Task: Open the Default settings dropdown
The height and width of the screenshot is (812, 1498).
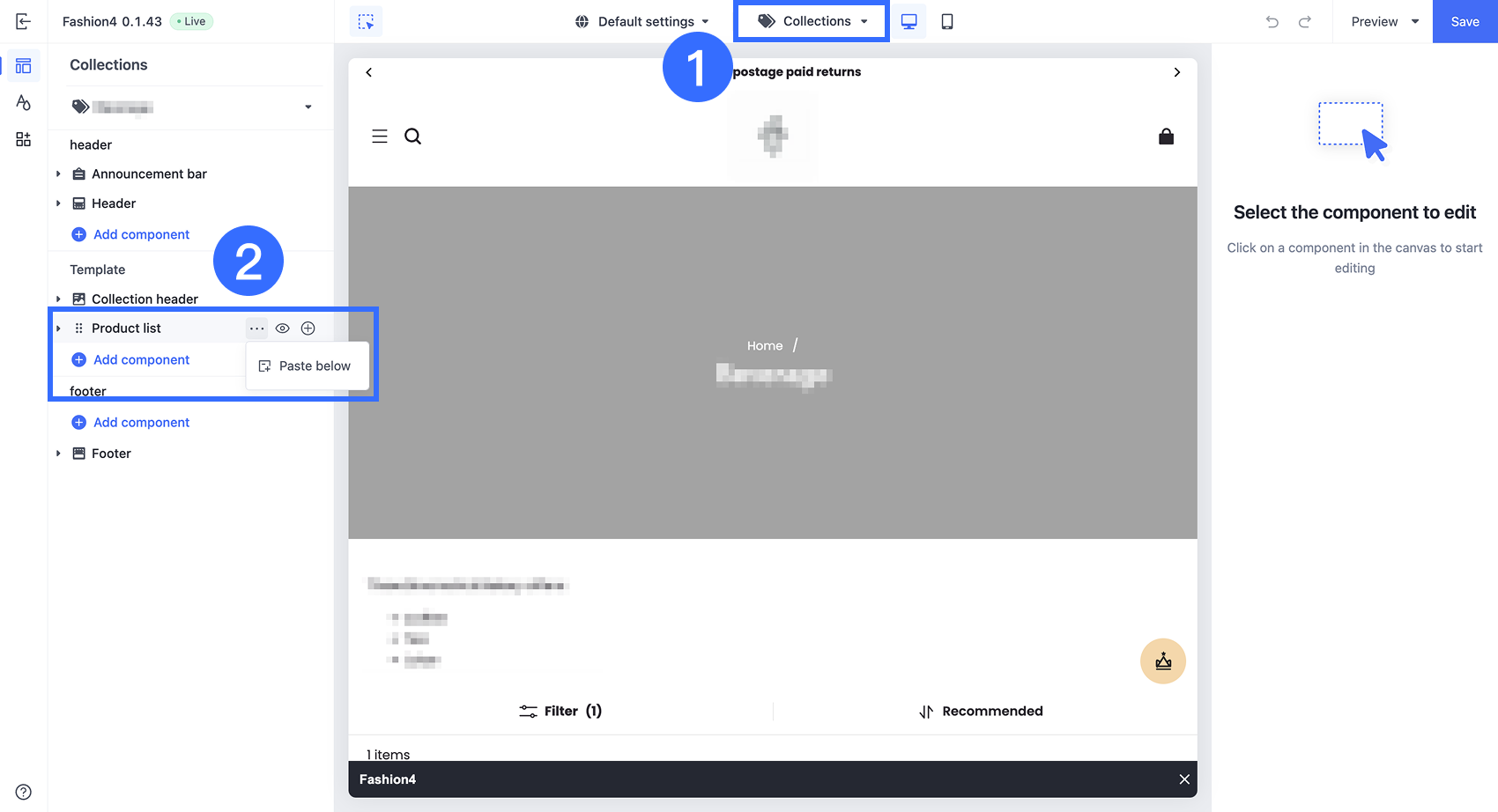Action: 641,21
